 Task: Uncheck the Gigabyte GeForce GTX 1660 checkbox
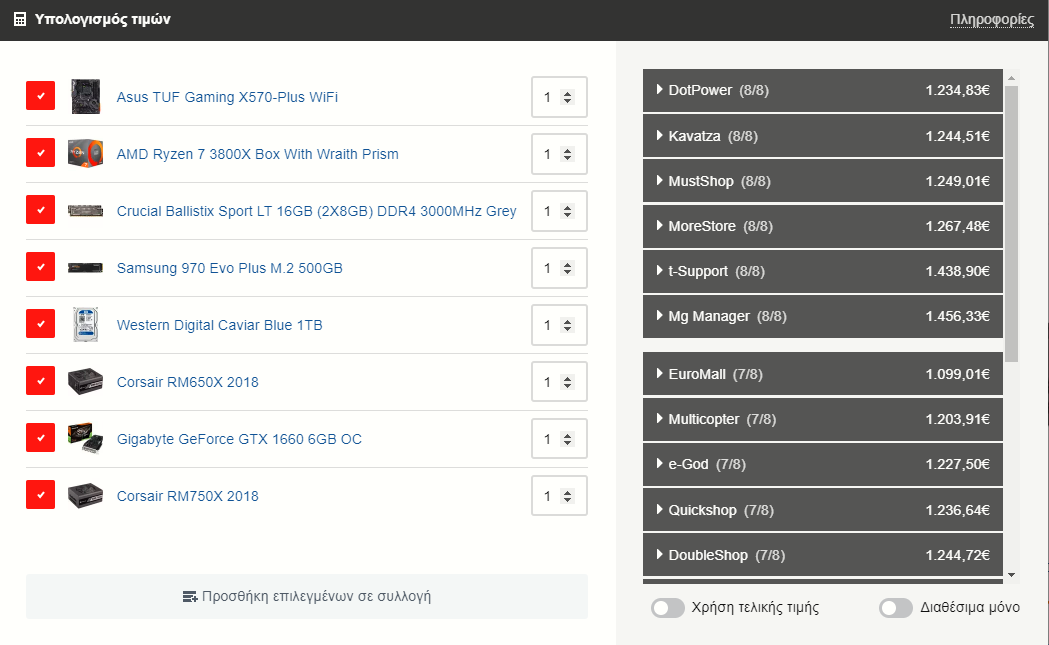coord(40,438)
